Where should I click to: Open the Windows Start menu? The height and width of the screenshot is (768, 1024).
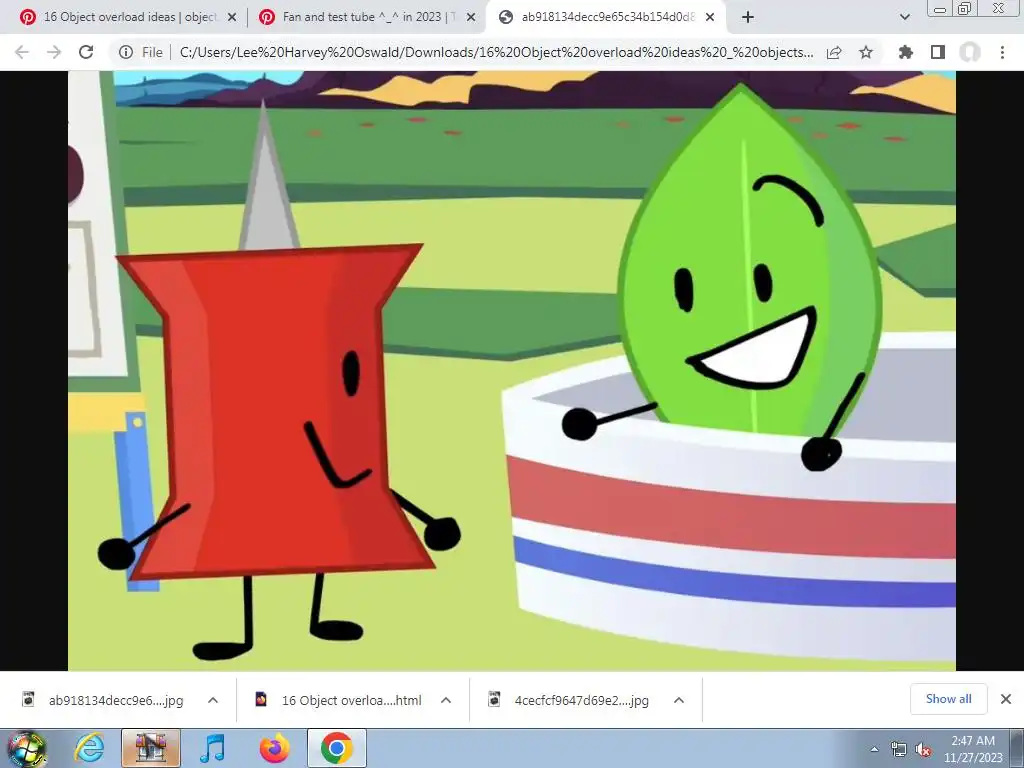click(x=26, y=748)
